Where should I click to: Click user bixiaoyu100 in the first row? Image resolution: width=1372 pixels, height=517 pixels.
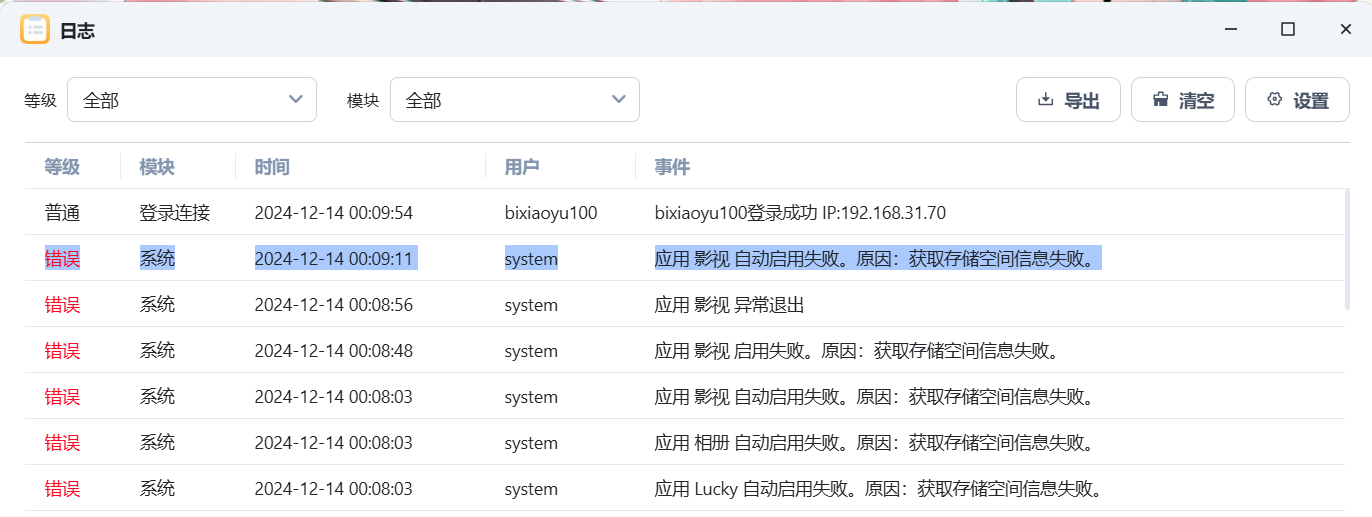point(551,213)
